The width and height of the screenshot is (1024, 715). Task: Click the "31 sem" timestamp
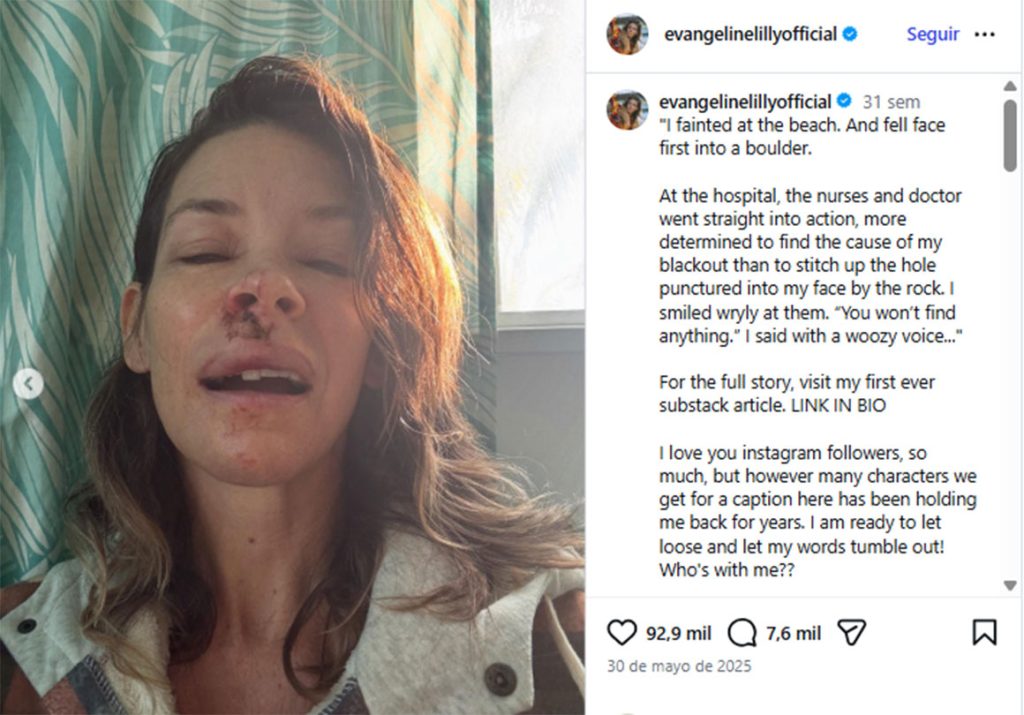pos(891,102)
